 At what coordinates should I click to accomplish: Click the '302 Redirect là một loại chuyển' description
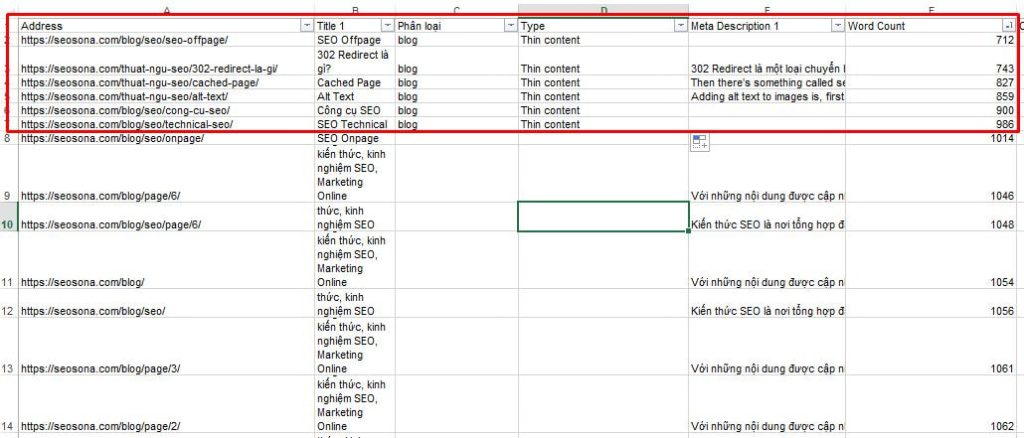767,69
